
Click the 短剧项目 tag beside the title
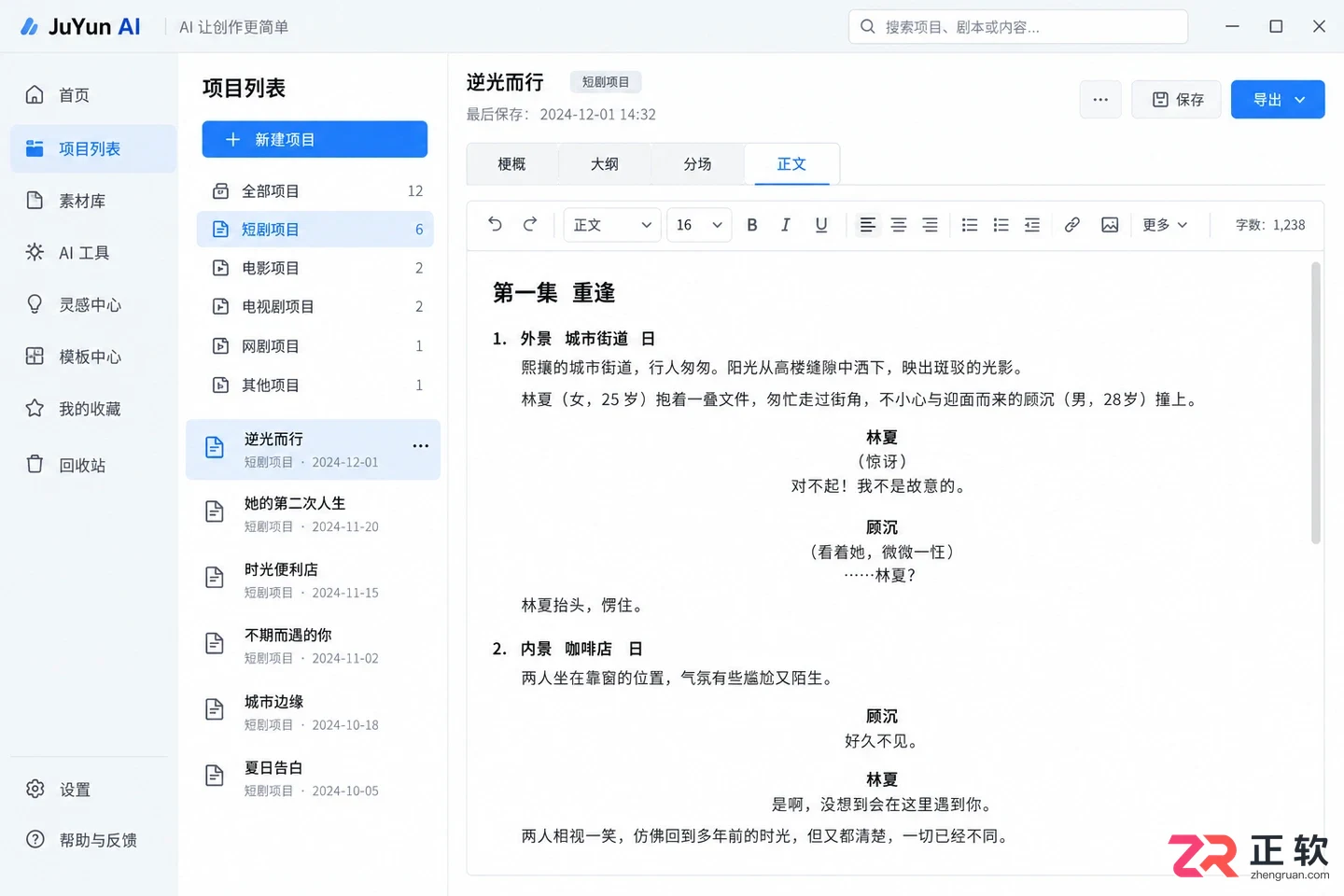click(x=606, y=82)
